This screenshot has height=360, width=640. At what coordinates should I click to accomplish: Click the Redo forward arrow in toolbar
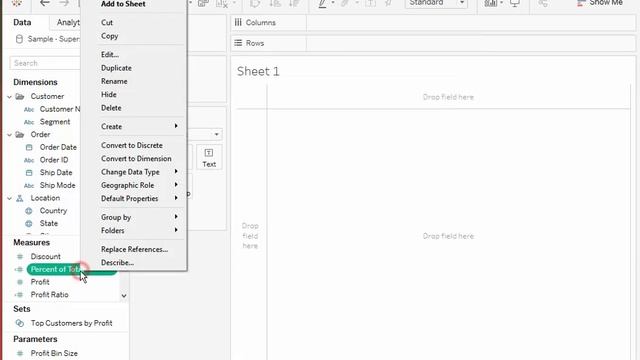pyautogui.click(x=64, y=3)
